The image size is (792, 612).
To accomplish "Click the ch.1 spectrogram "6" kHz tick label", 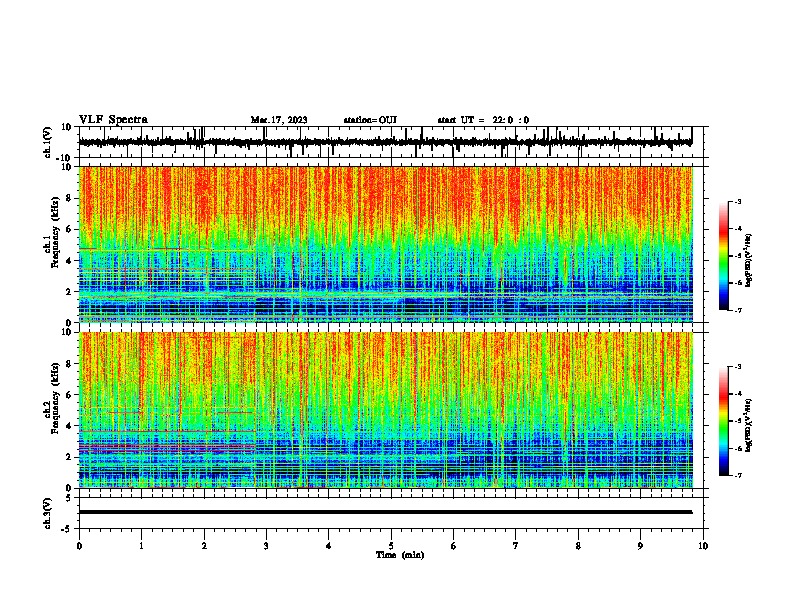I will pyautogui.click(x=70, y=229).
